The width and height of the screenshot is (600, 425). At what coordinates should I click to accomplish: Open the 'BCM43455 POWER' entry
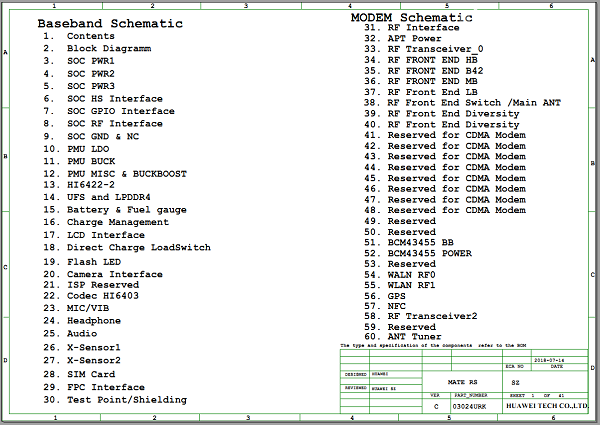click(x=430, y=253)
